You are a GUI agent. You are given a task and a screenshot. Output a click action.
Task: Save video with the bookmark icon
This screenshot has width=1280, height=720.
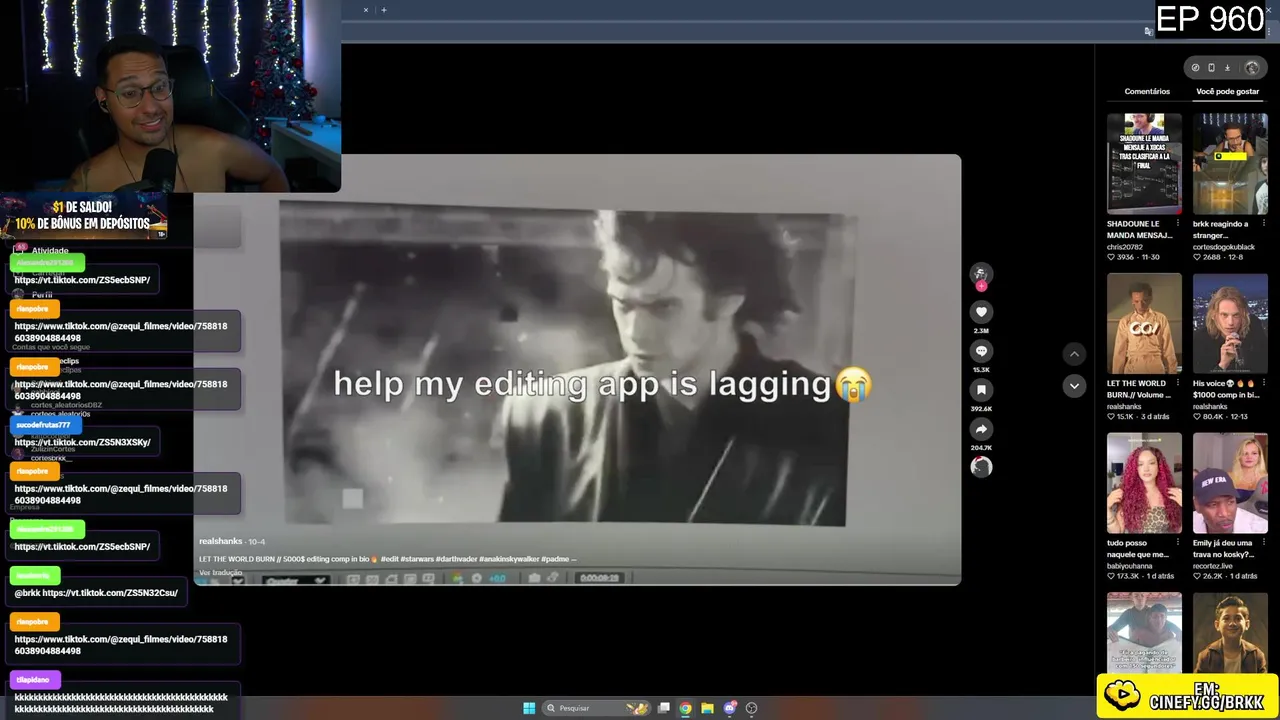(981, 390)
